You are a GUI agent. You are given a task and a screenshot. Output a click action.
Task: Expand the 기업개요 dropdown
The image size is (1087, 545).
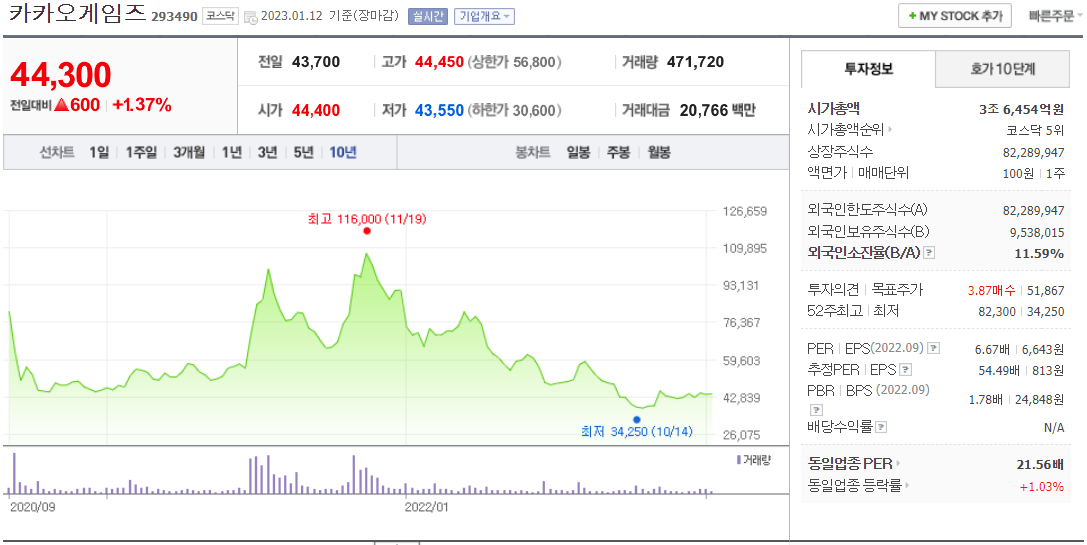click(x=485, y=17)
